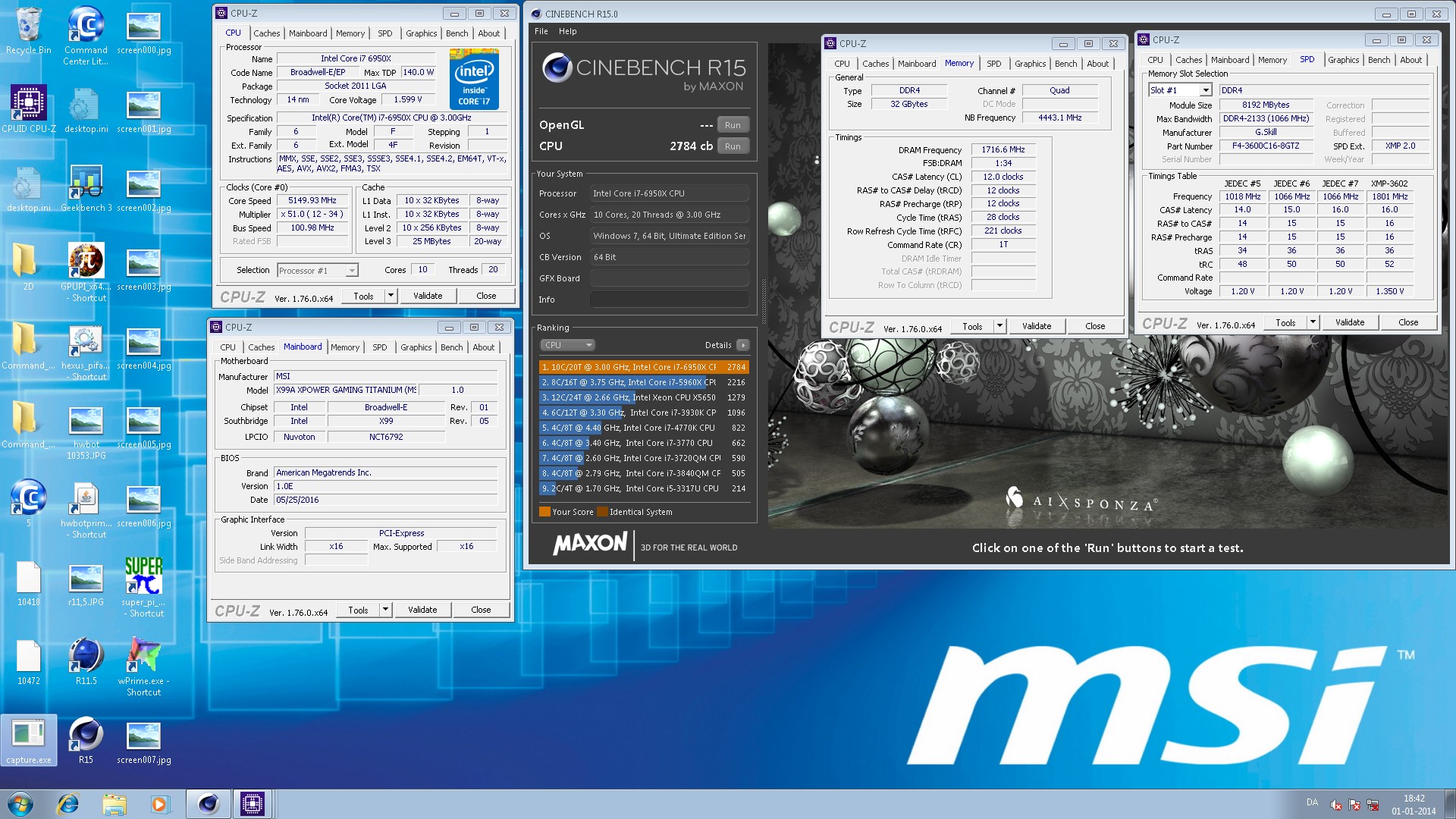The height and width of the screenshot is (819, 1456).
Task: Open R15 Cinebench desktop icon
Action: (x=86, y=741)
